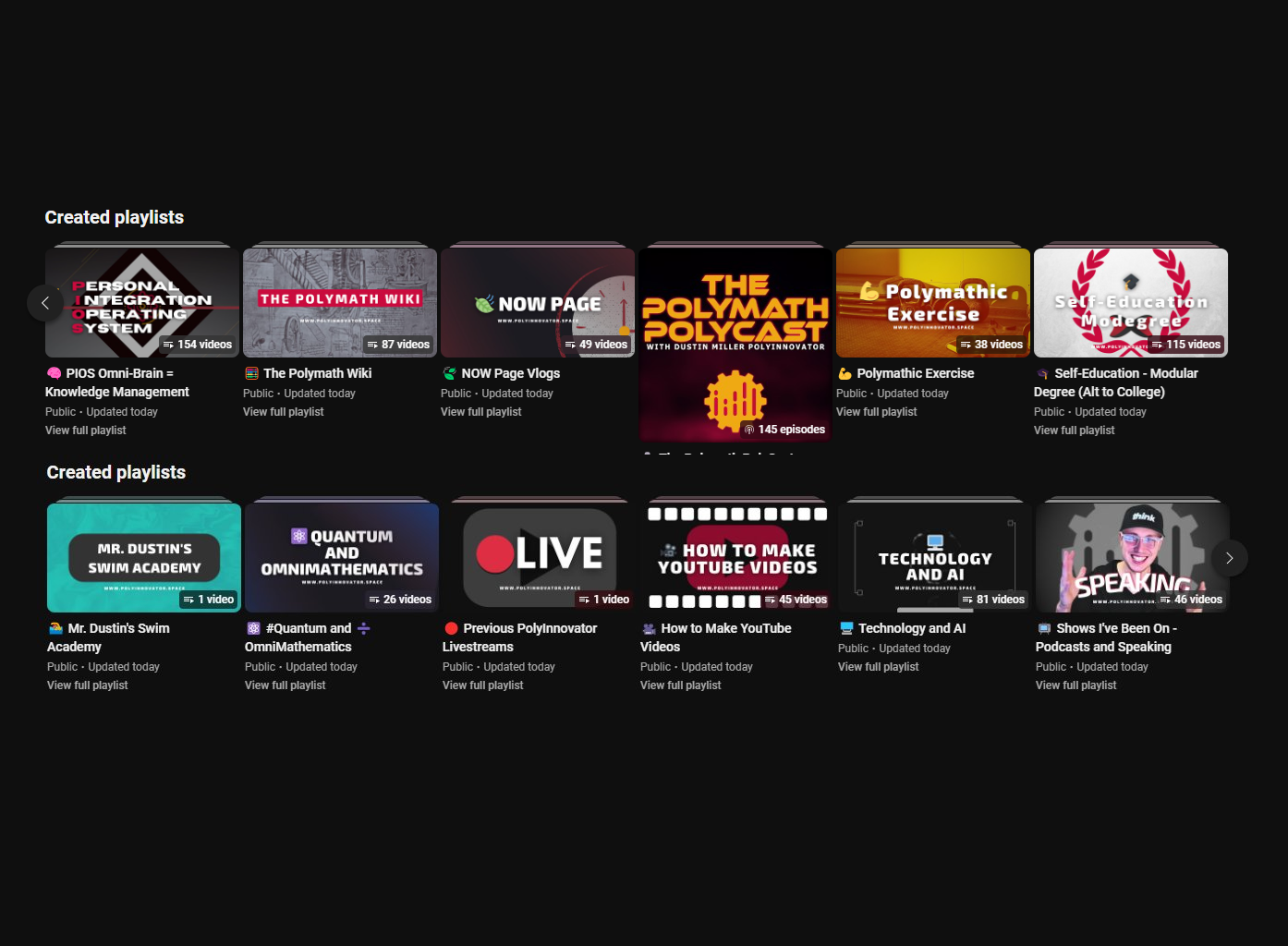Open the Polymathic Exercise playlist title
The width and height of the screenshot is (1288, 946).
point(915,373)
